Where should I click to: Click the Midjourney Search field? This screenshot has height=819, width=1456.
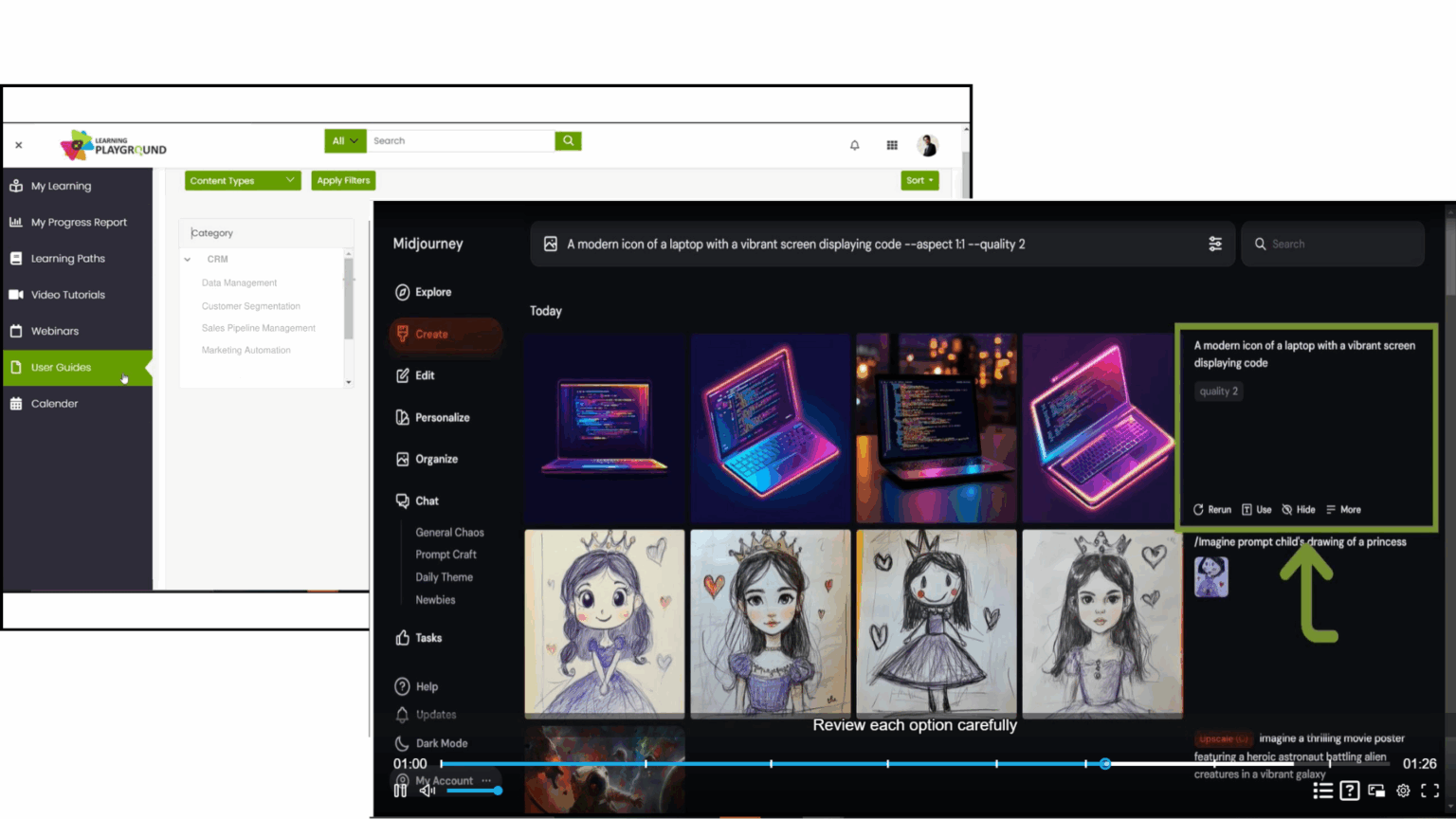point(1333,244)
